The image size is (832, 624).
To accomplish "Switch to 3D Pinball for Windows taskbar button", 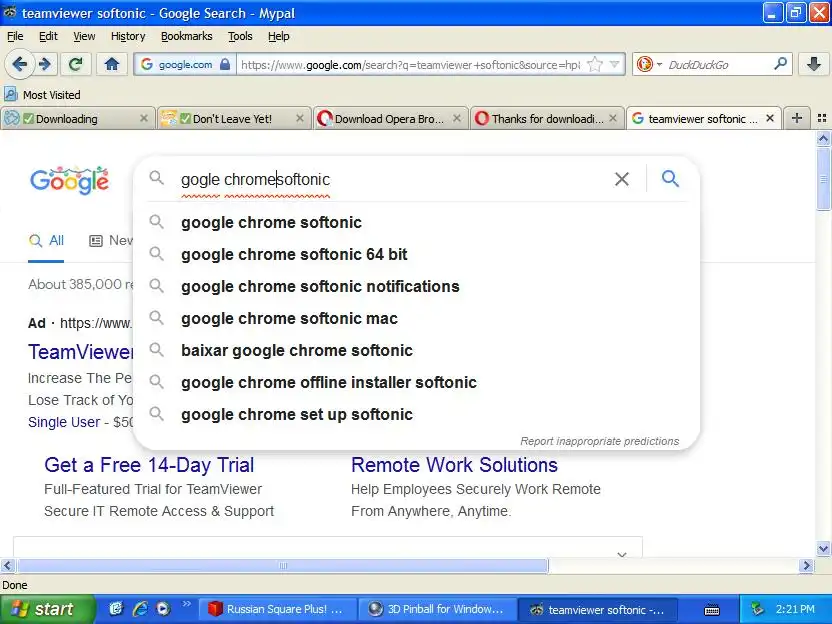I will [x=436, y=609].
